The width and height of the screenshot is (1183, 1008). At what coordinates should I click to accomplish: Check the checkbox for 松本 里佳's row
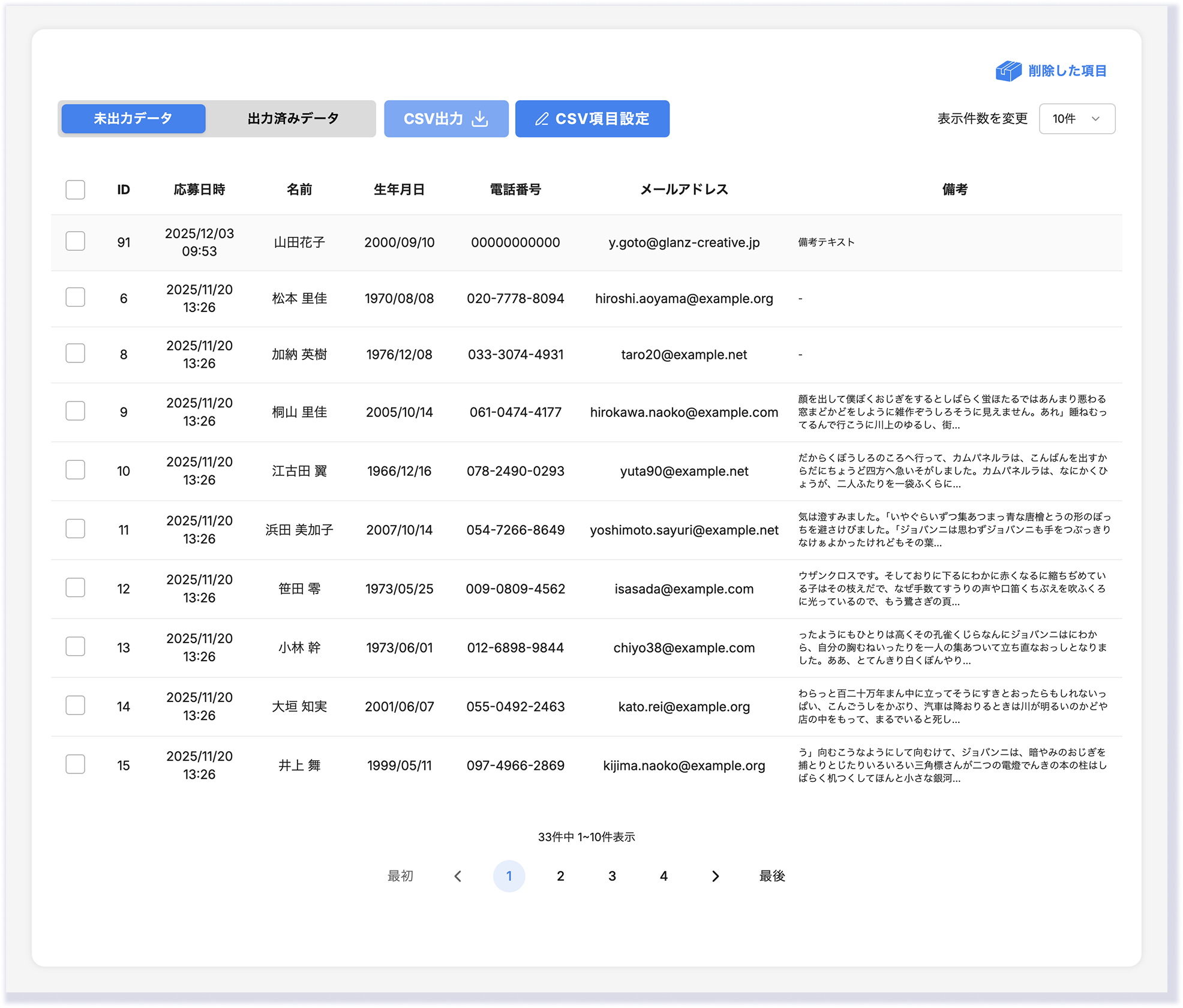pyautogui.click(x=75, y=296)
